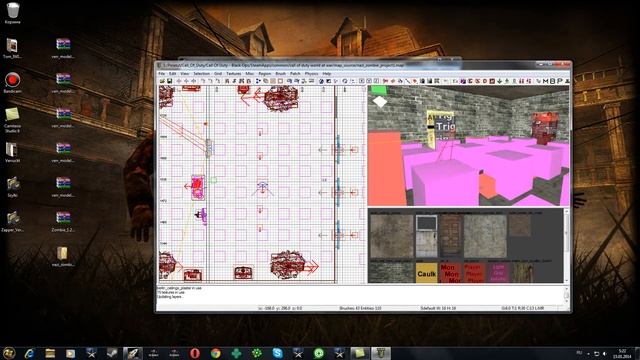Select the white door texture thumbnail
The height and width of the screenshot is (360, 640).
pos(426,236)
